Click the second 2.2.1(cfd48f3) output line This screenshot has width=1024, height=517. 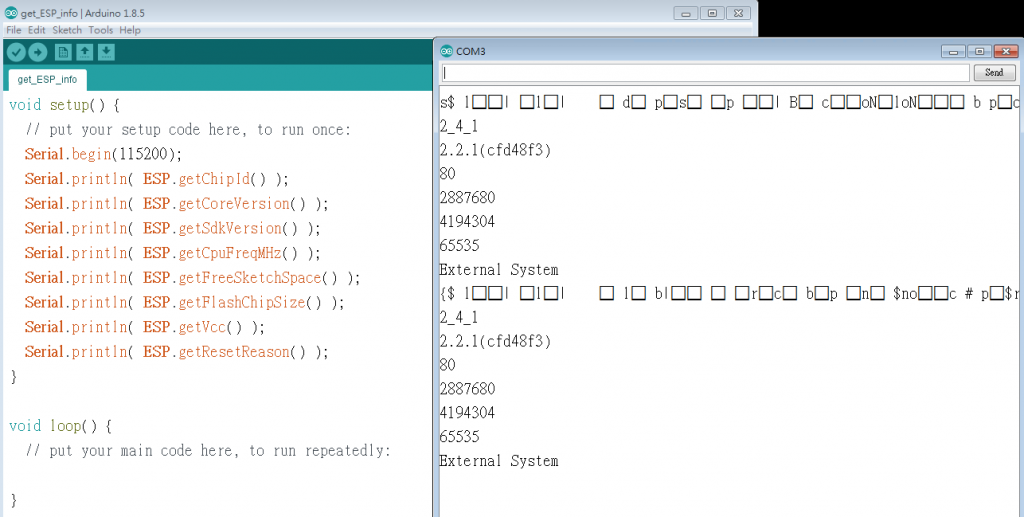[495, 341]
